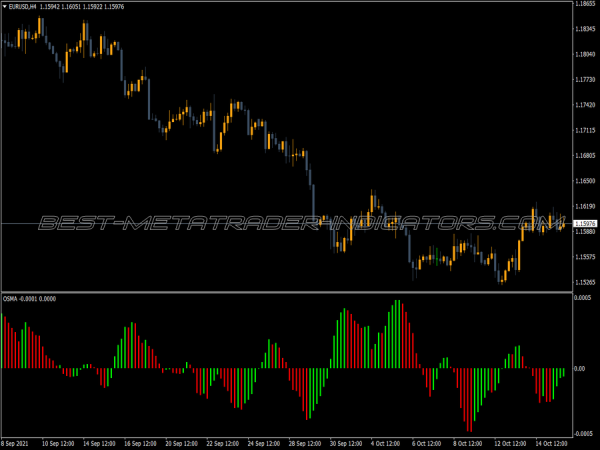Click price axis label 1.16190

click(x=585, y=206)
